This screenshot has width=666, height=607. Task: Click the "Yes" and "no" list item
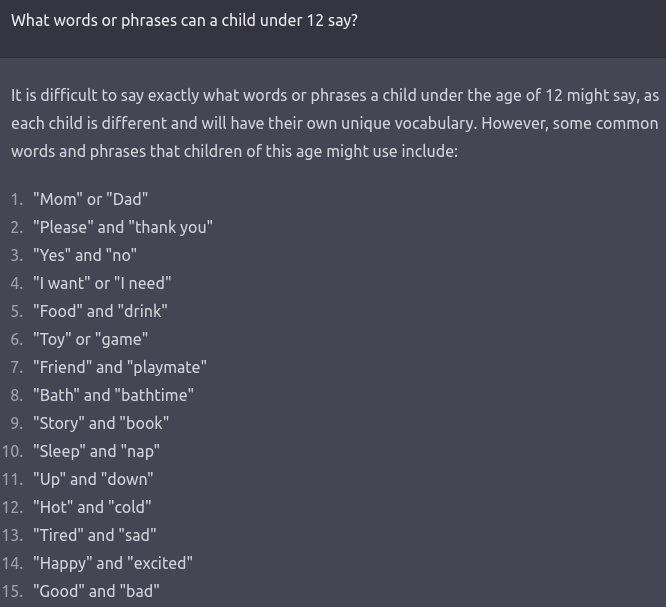click(x=84, y=255)
